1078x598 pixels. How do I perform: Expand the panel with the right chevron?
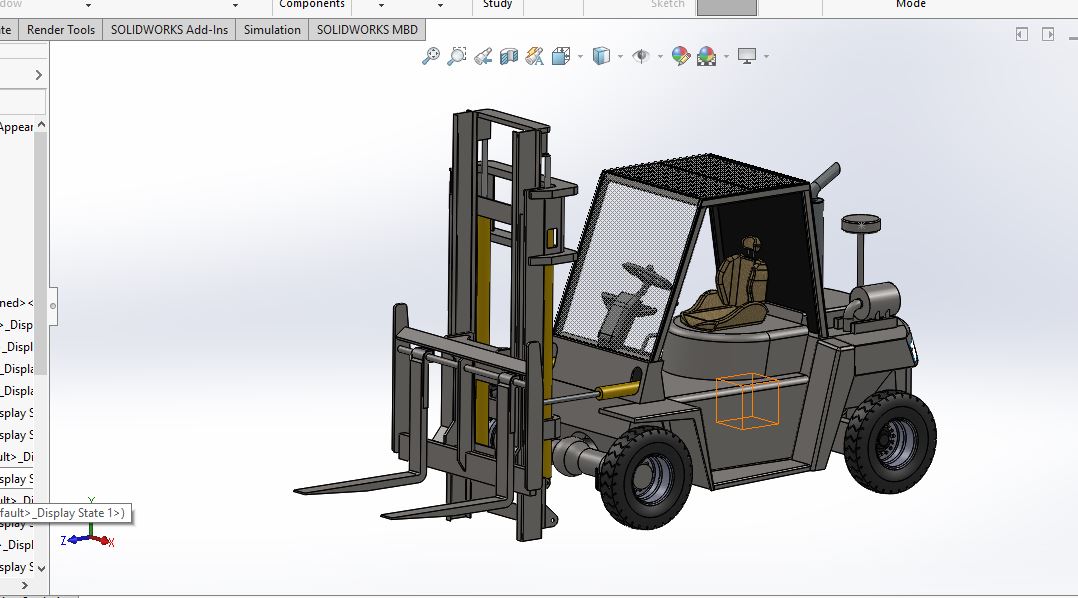(38, 75)
